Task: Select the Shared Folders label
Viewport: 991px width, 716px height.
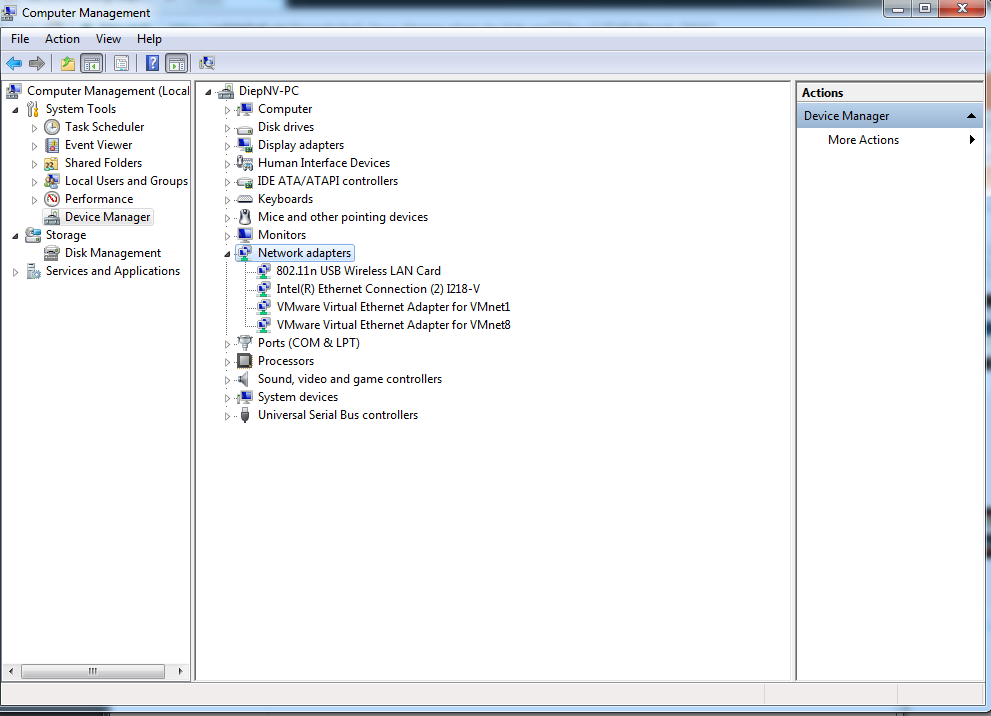Action: click(103, 163)
